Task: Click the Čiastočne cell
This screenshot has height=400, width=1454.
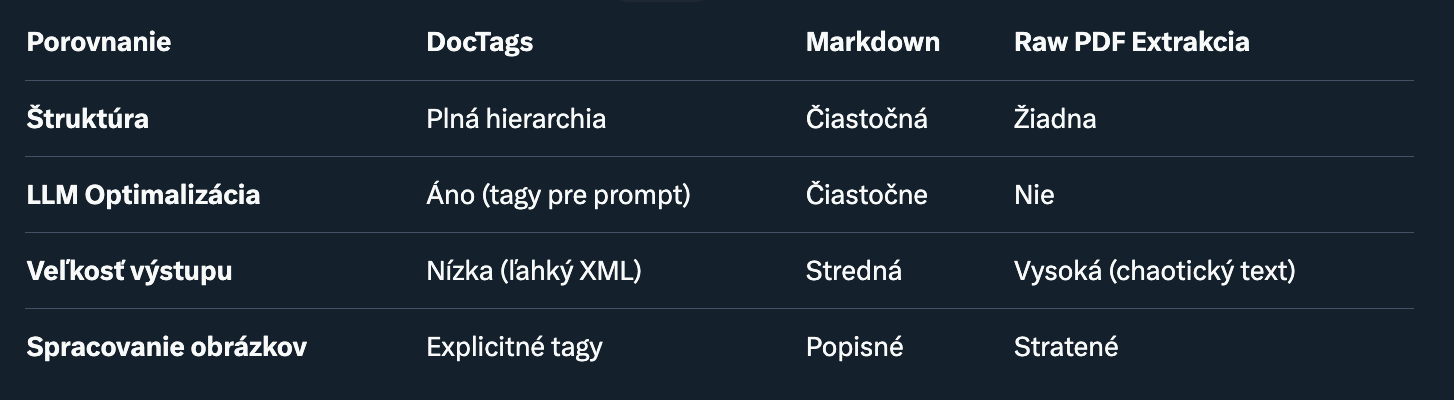Action: [866, 194]
